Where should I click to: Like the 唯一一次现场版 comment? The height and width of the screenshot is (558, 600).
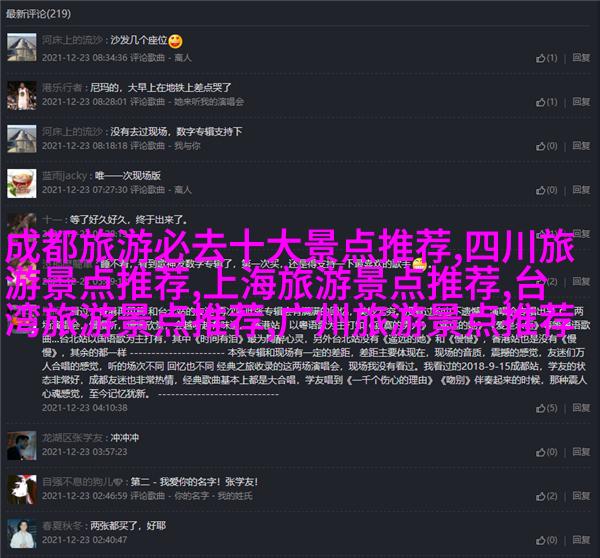click(546, 190)
